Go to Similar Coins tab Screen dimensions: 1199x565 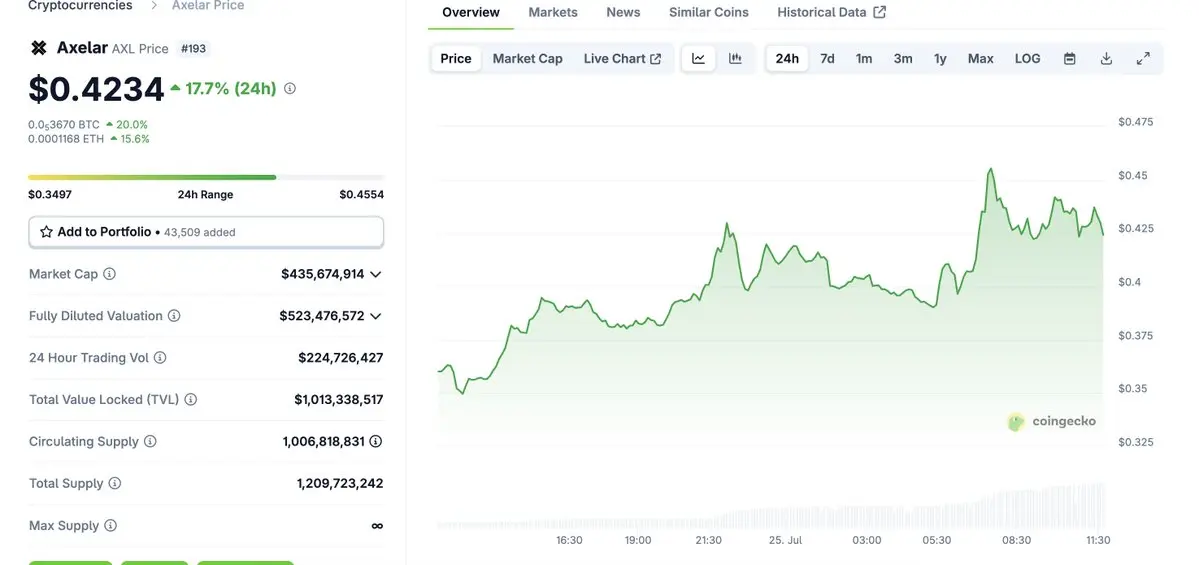pos(709,12)
